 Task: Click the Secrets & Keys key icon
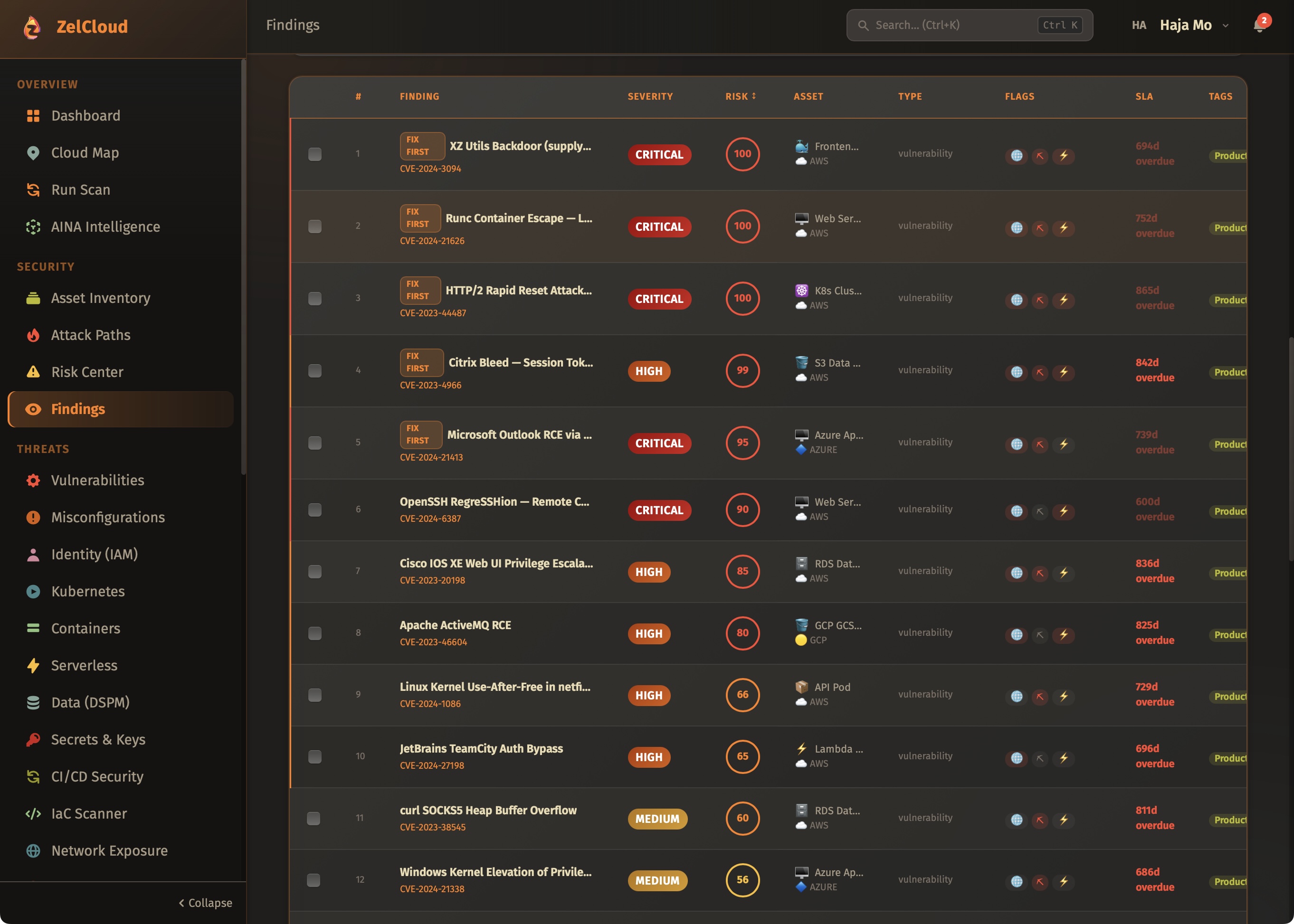(33, 739)
